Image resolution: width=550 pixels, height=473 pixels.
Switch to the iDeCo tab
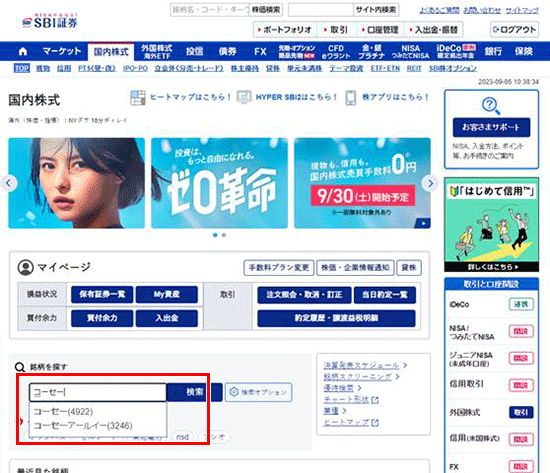tap(456, 52)
